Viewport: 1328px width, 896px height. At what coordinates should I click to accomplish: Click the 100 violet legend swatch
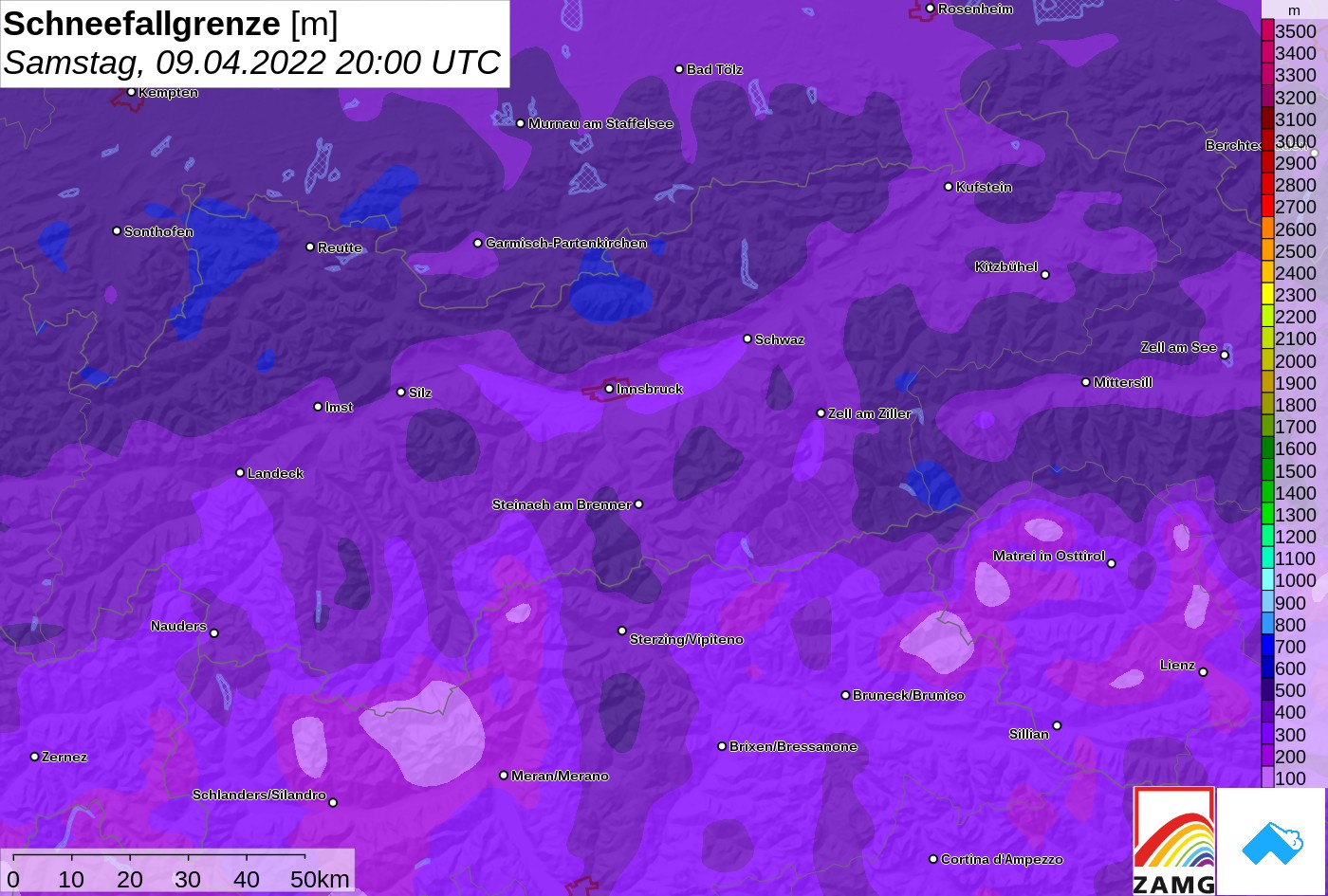click(1267, 778)
